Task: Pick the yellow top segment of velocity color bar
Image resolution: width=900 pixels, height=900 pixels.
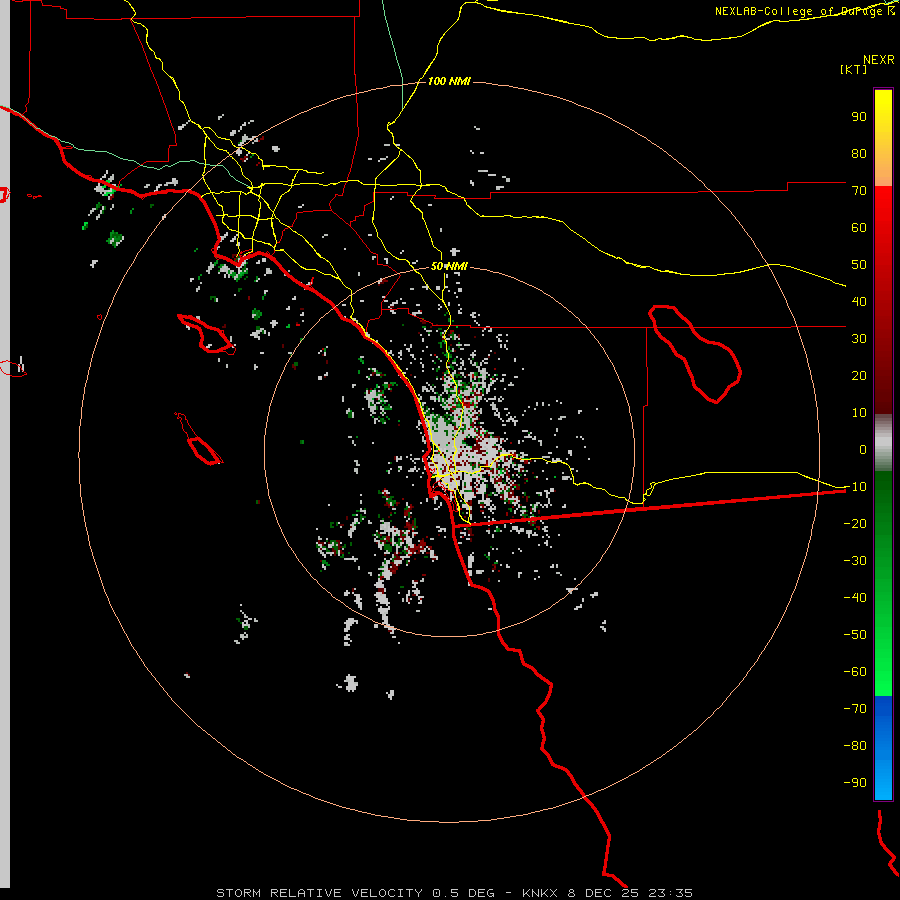Action: coord(883,138)
